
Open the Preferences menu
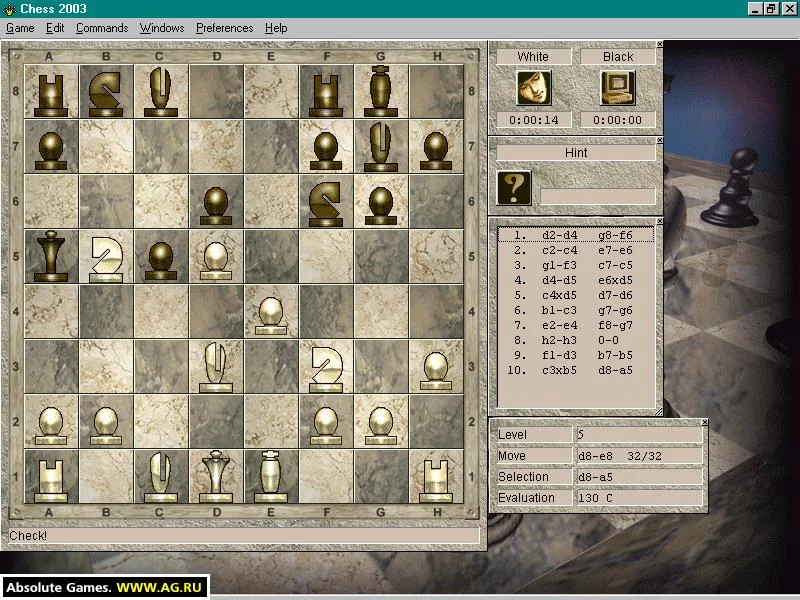pos(224,28)
